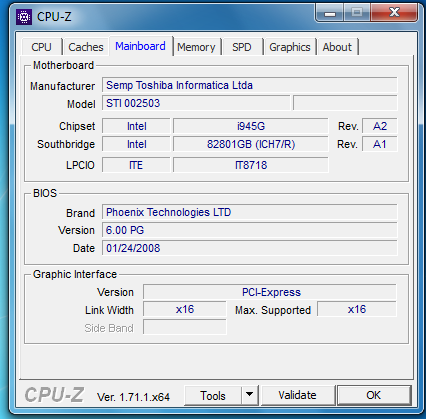
Task: Go to the Memory tab
Action: coord(196,47)
